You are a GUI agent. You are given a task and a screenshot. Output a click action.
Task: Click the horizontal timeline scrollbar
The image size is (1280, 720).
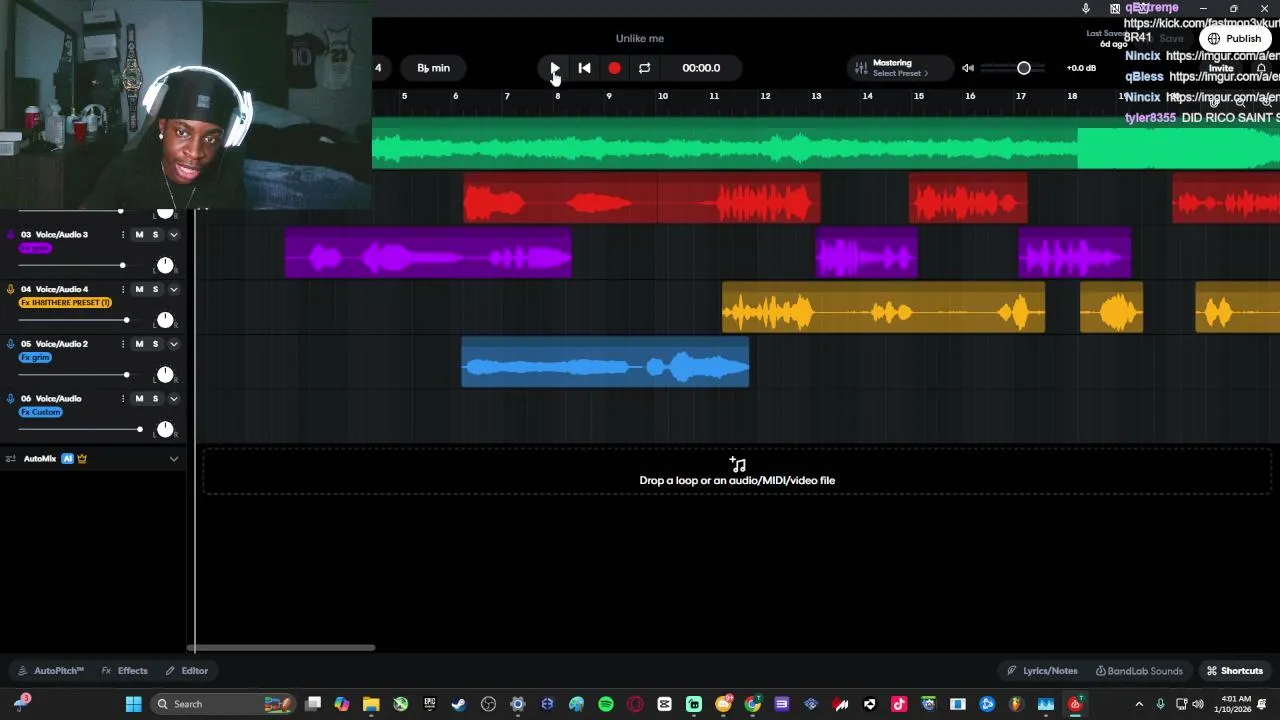tap(283, 648)
